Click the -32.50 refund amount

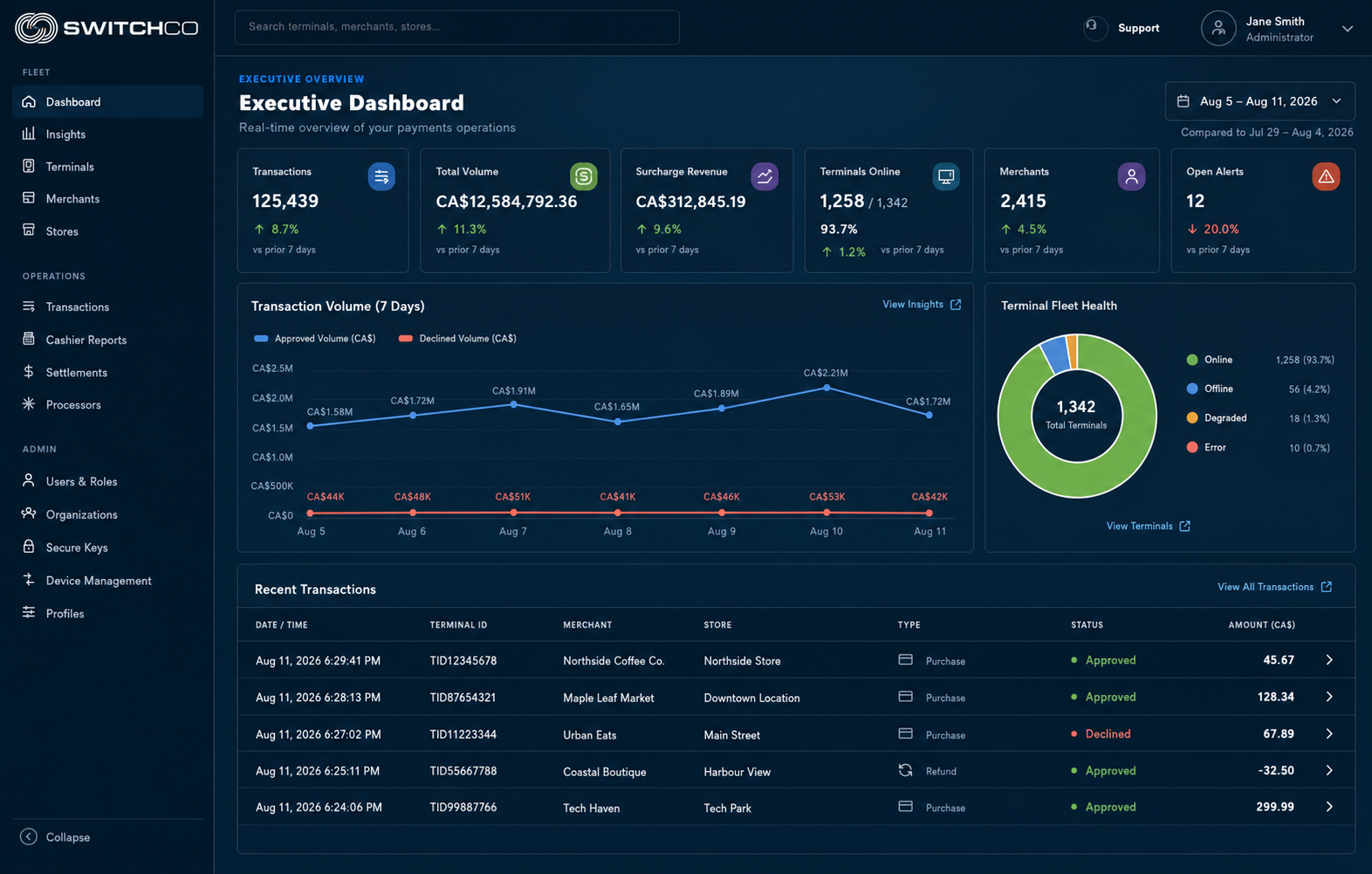tap(1276, 770)
